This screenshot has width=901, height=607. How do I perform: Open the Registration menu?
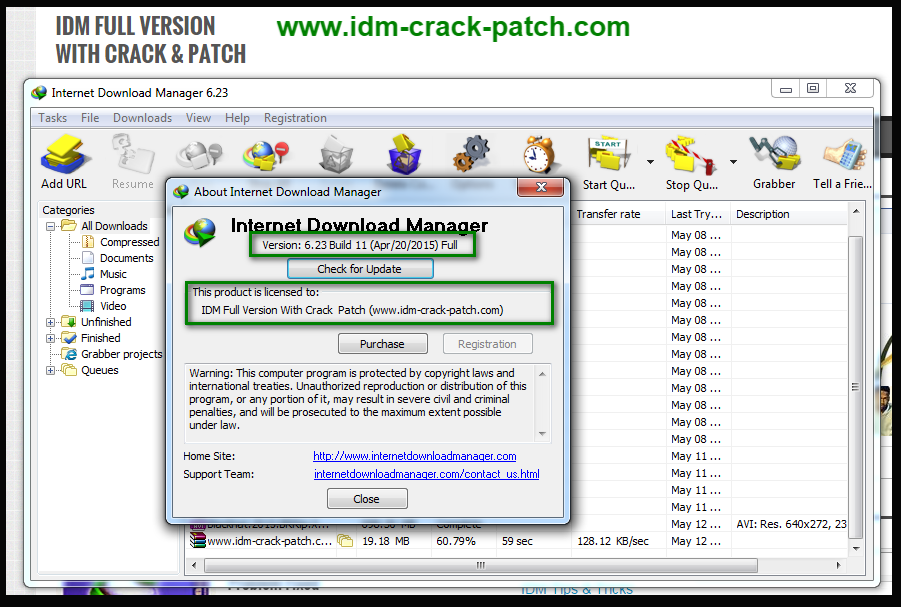(x=295, y=118)
